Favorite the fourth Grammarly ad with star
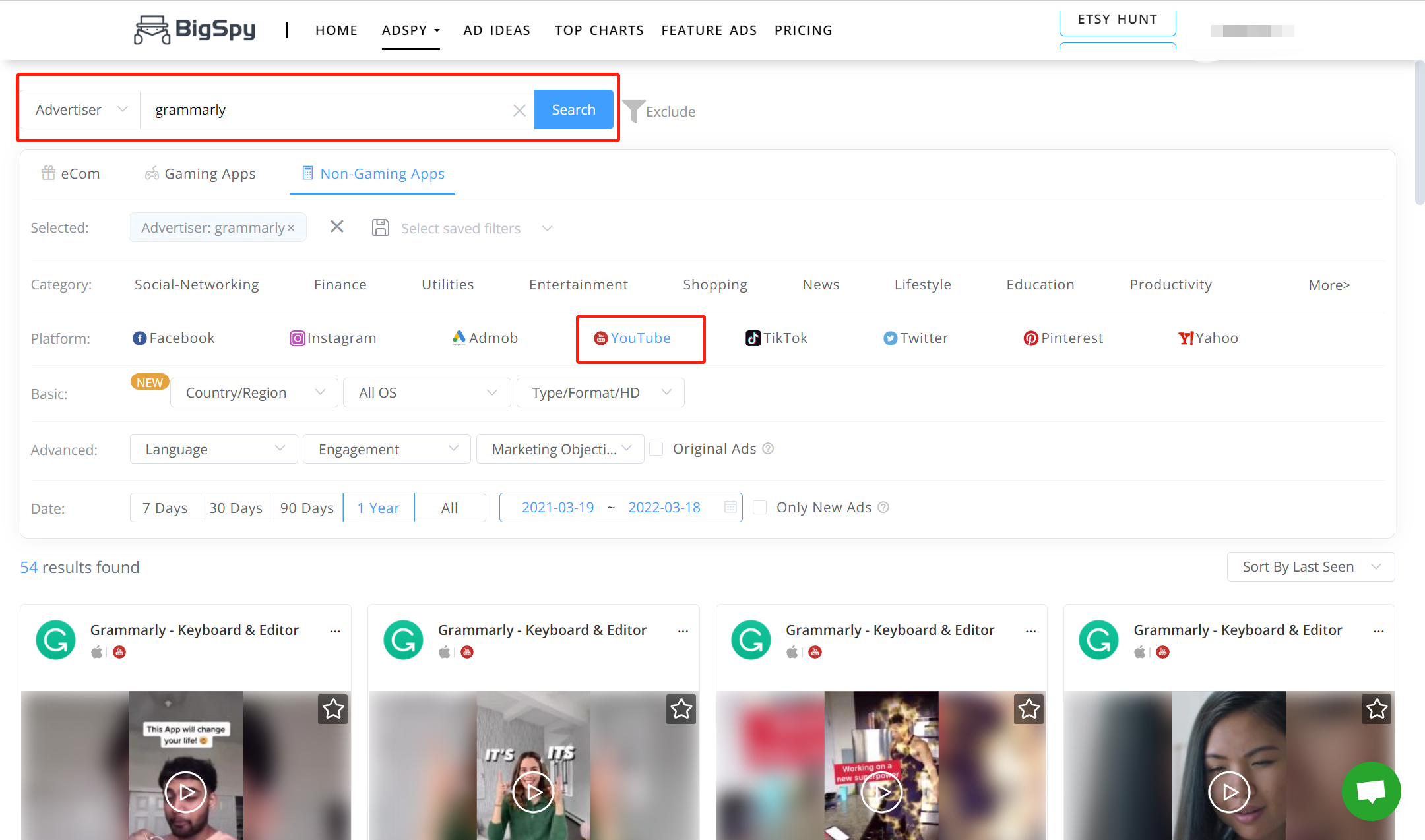The height and width of the screenshot is (840, 1425). [x=1377, y=709]
